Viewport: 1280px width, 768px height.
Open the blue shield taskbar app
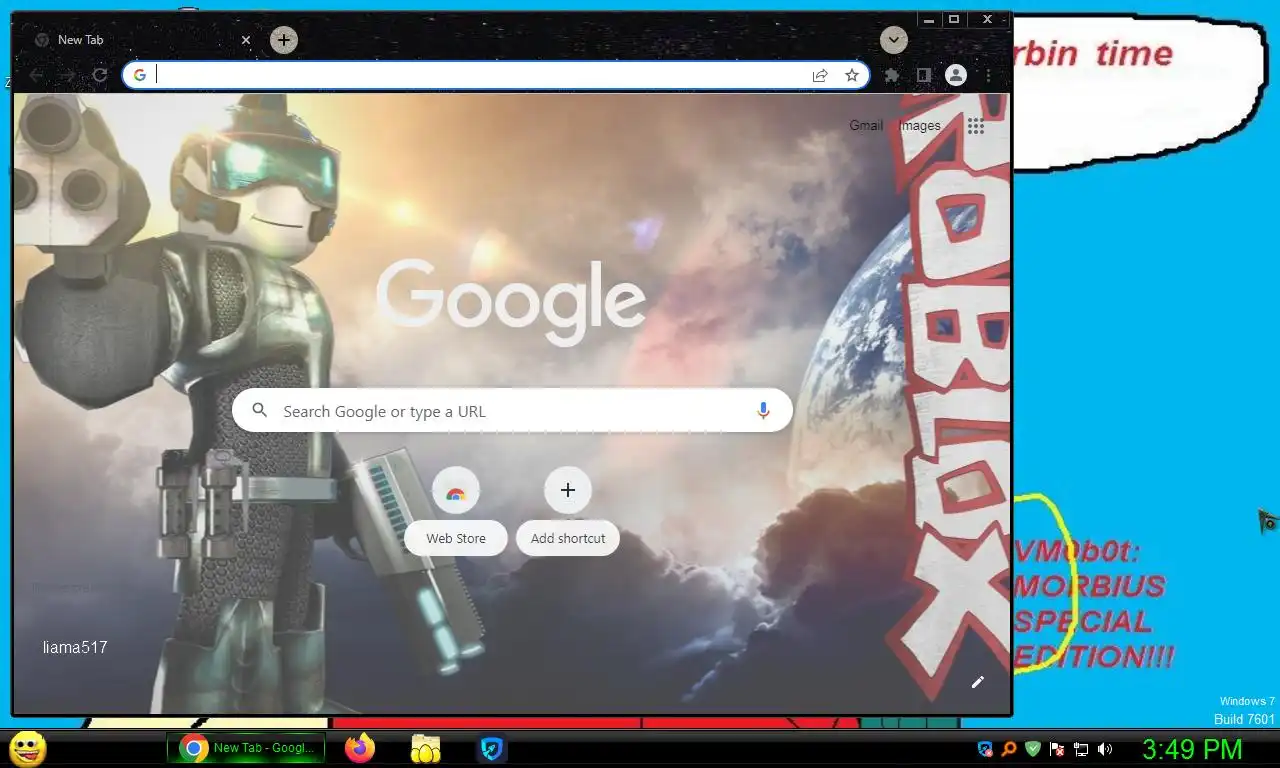tap(491, 748)
